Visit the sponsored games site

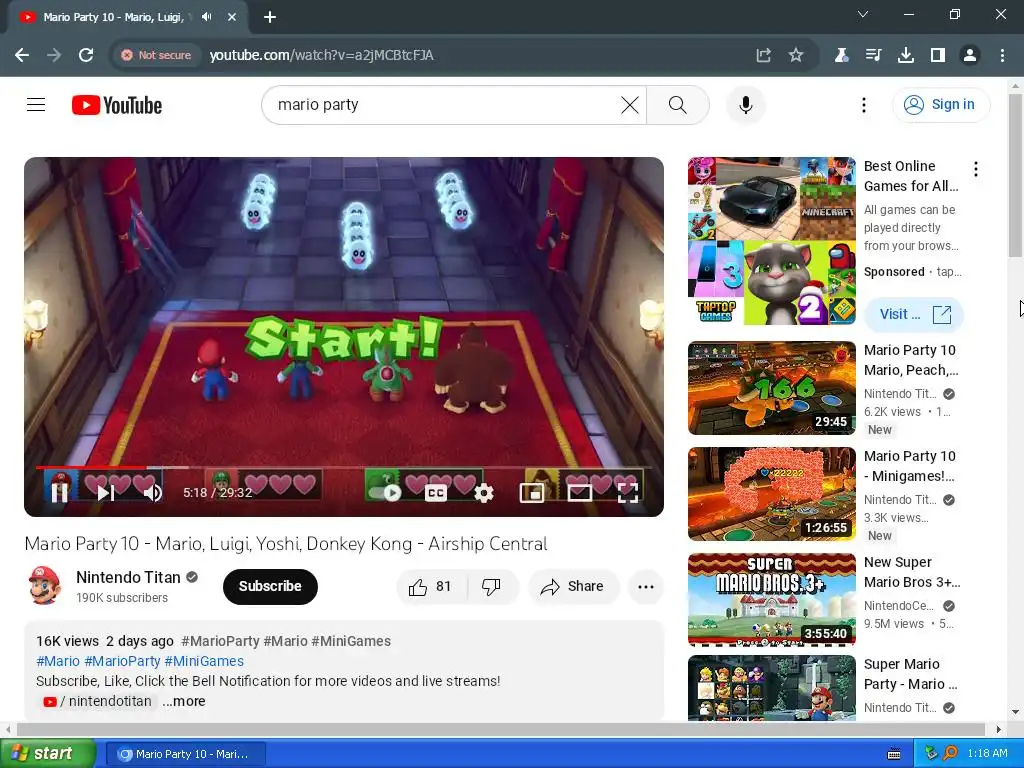click(914, 314)
